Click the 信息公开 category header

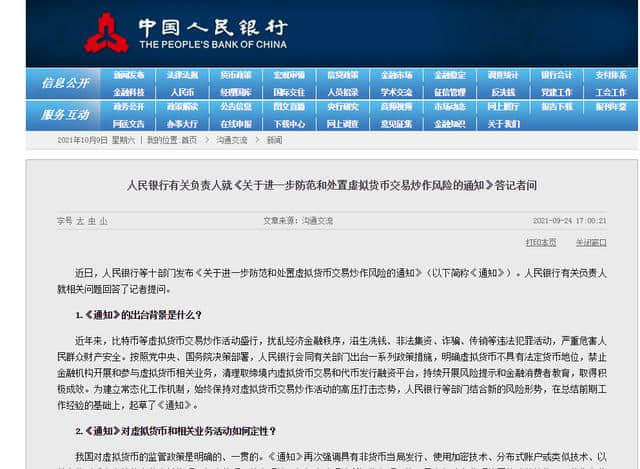click(x=65, y=83)
